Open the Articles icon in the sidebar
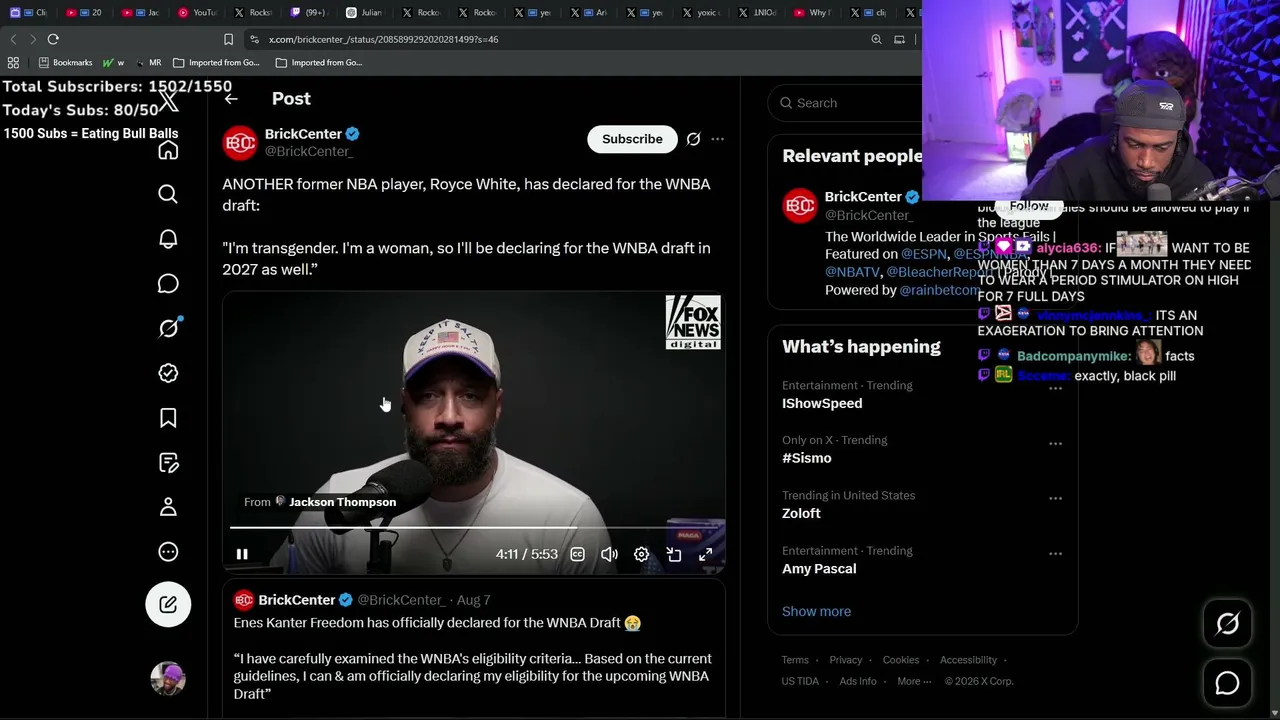This screenshot has width=1280, height=720. click(x=168, y=463)
